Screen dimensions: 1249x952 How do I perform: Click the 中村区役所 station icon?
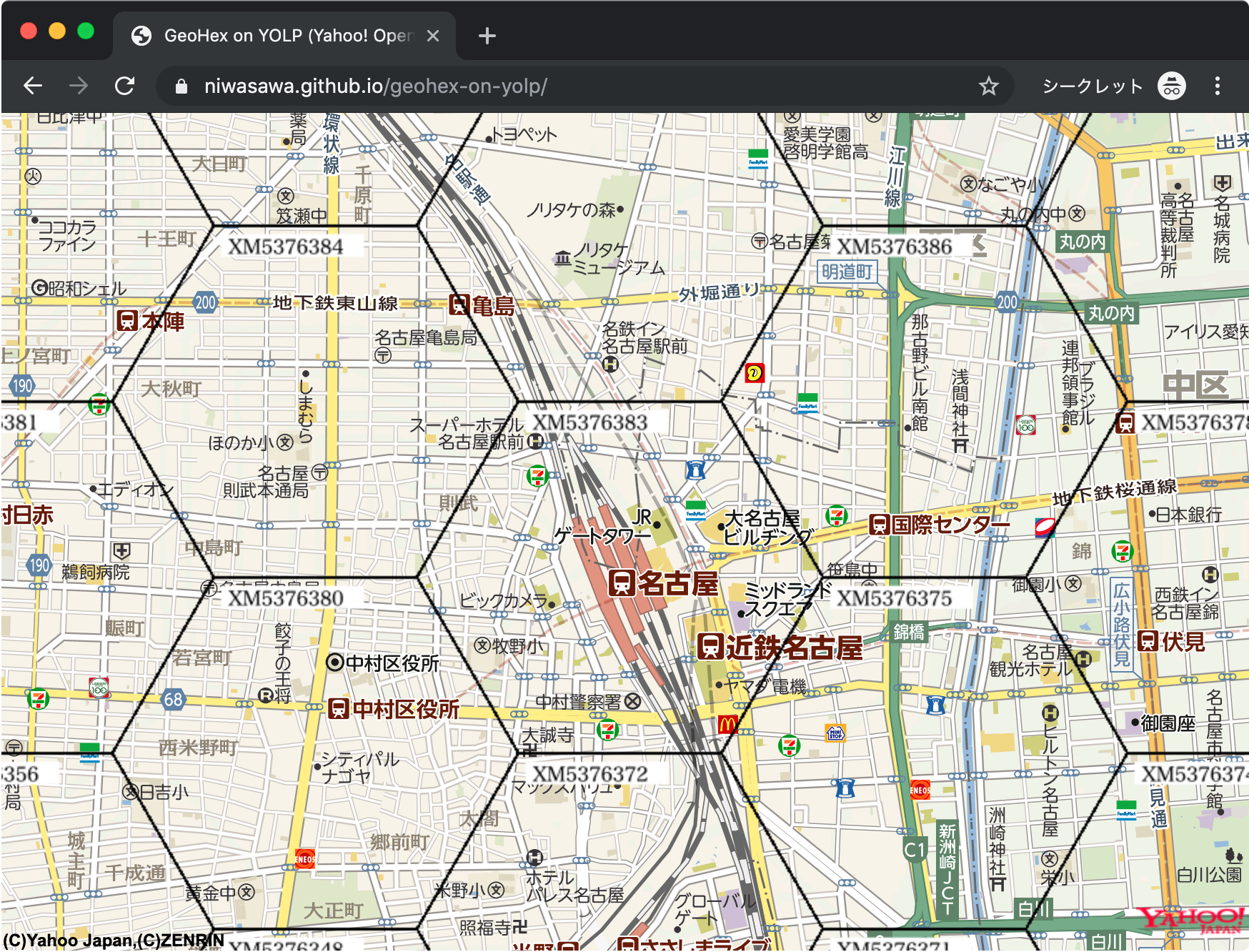pos(339,709)
